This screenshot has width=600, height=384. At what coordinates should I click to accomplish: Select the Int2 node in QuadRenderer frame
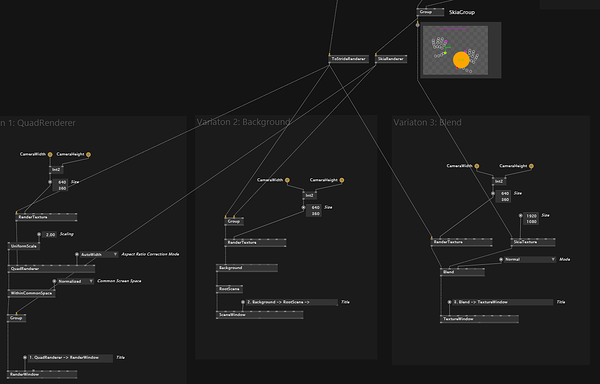[56, 169]
